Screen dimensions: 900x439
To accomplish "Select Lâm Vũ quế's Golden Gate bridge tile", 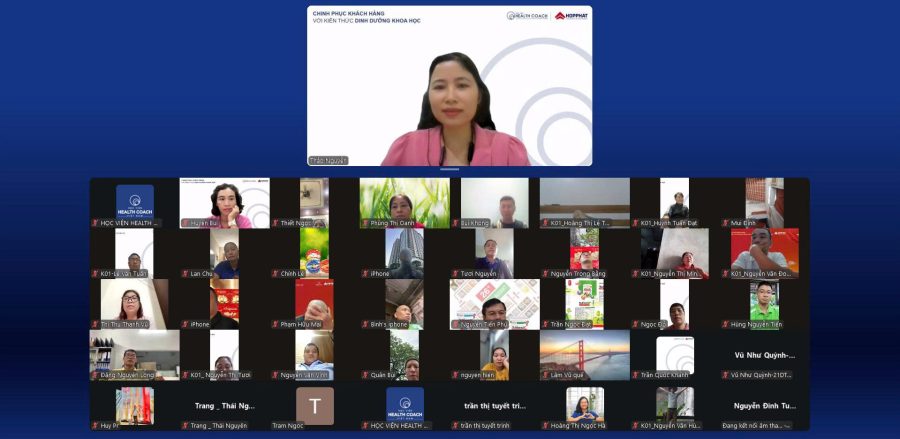I will click(584, 353).
